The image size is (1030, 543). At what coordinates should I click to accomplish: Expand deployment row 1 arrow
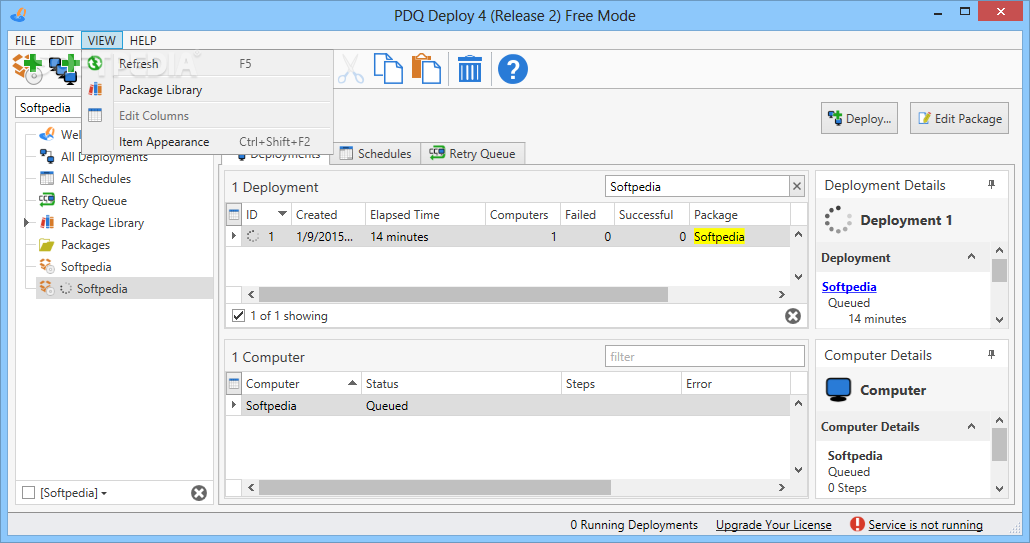(x=233, y=236)
